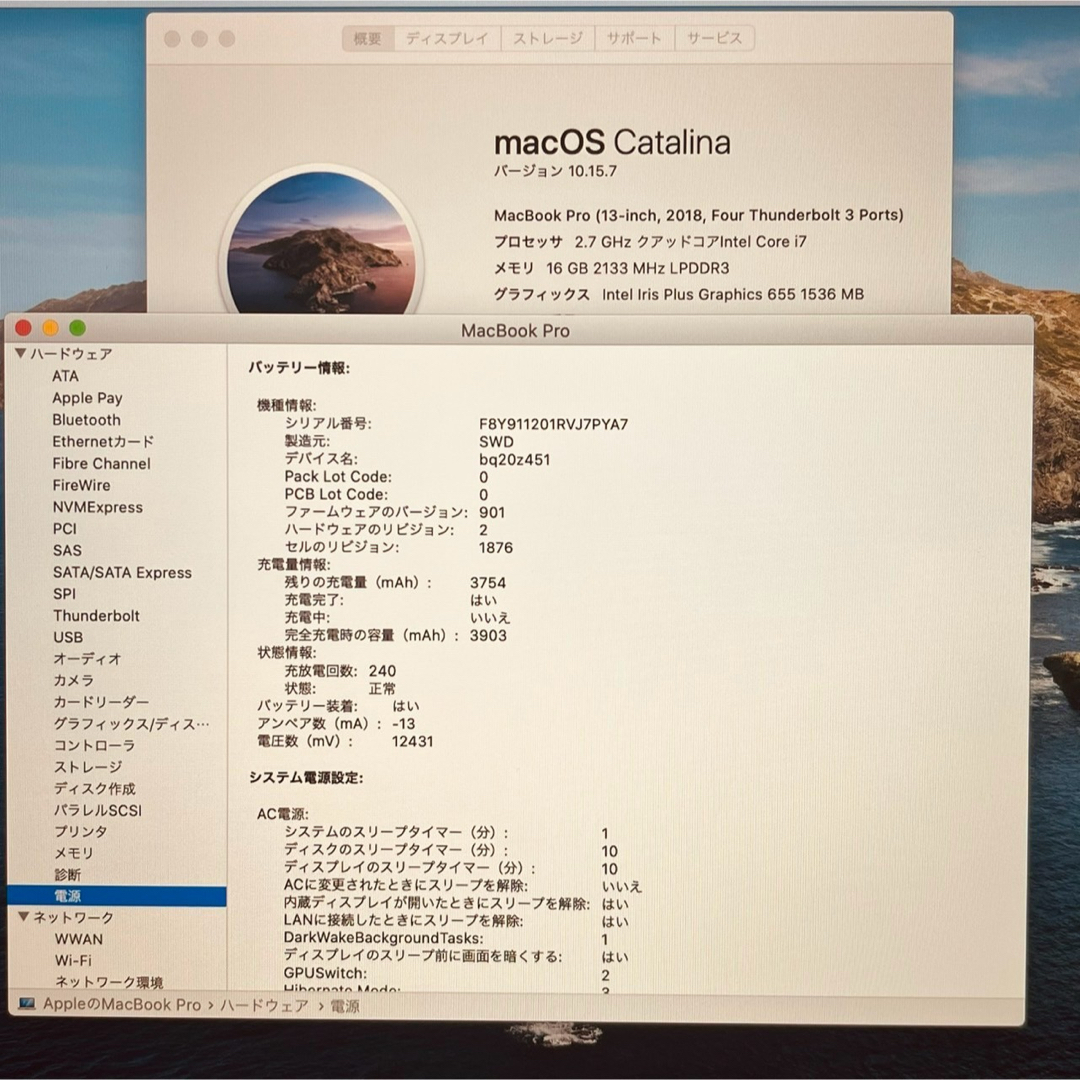Collapse the ハードウェア tree section
1080x1080 pixels.
(x=21, y=353)
